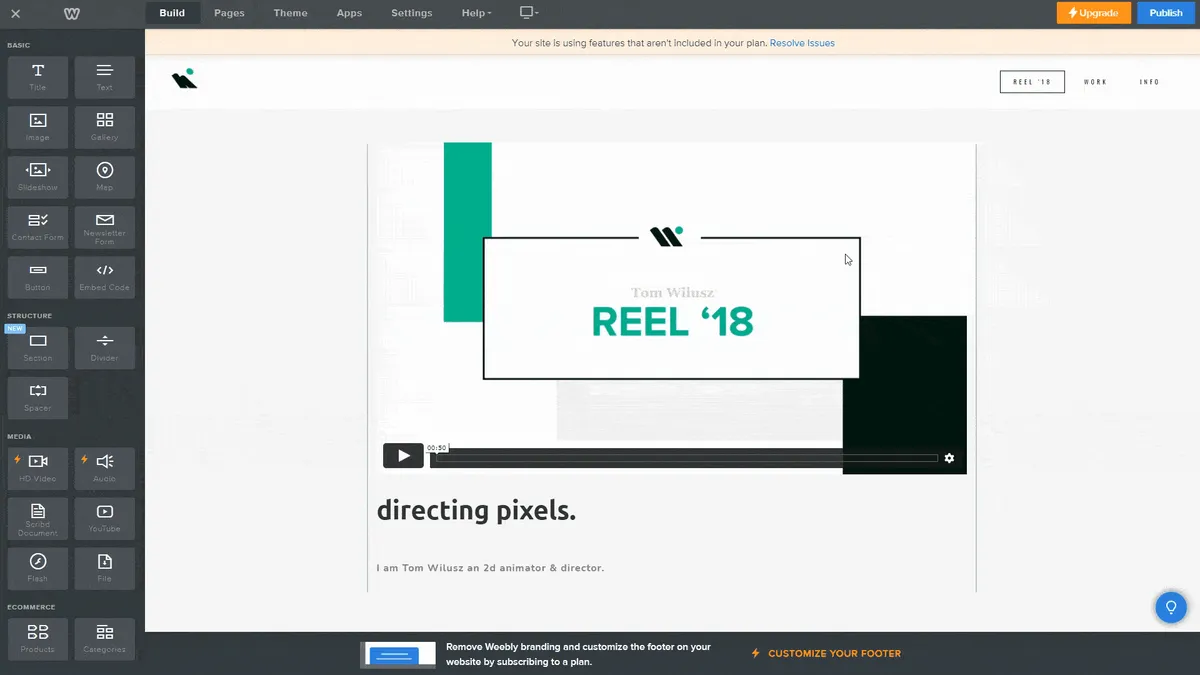Open the Help dropdown menu
Viewport: 1200px width, 675px height.
pos(476,13)
